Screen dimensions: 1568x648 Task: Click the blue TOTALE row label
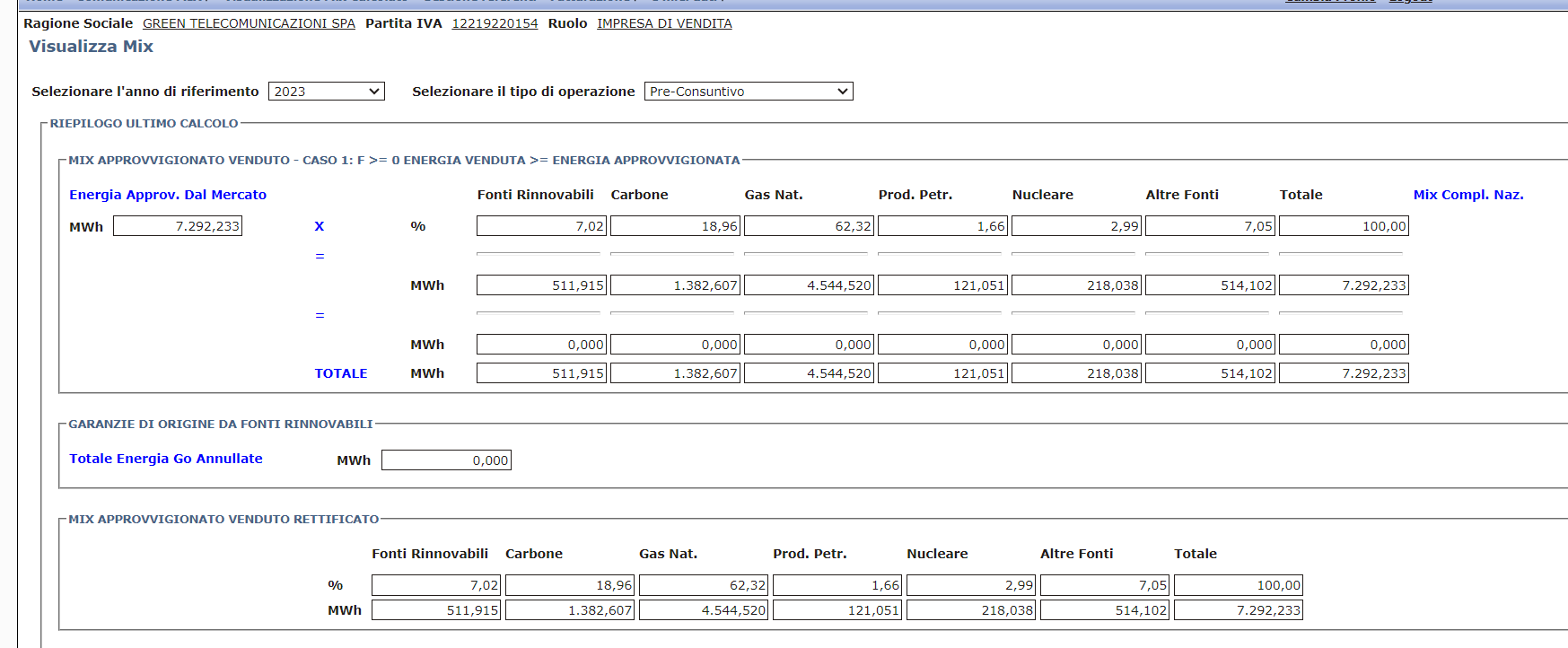(x=341, y=373)
